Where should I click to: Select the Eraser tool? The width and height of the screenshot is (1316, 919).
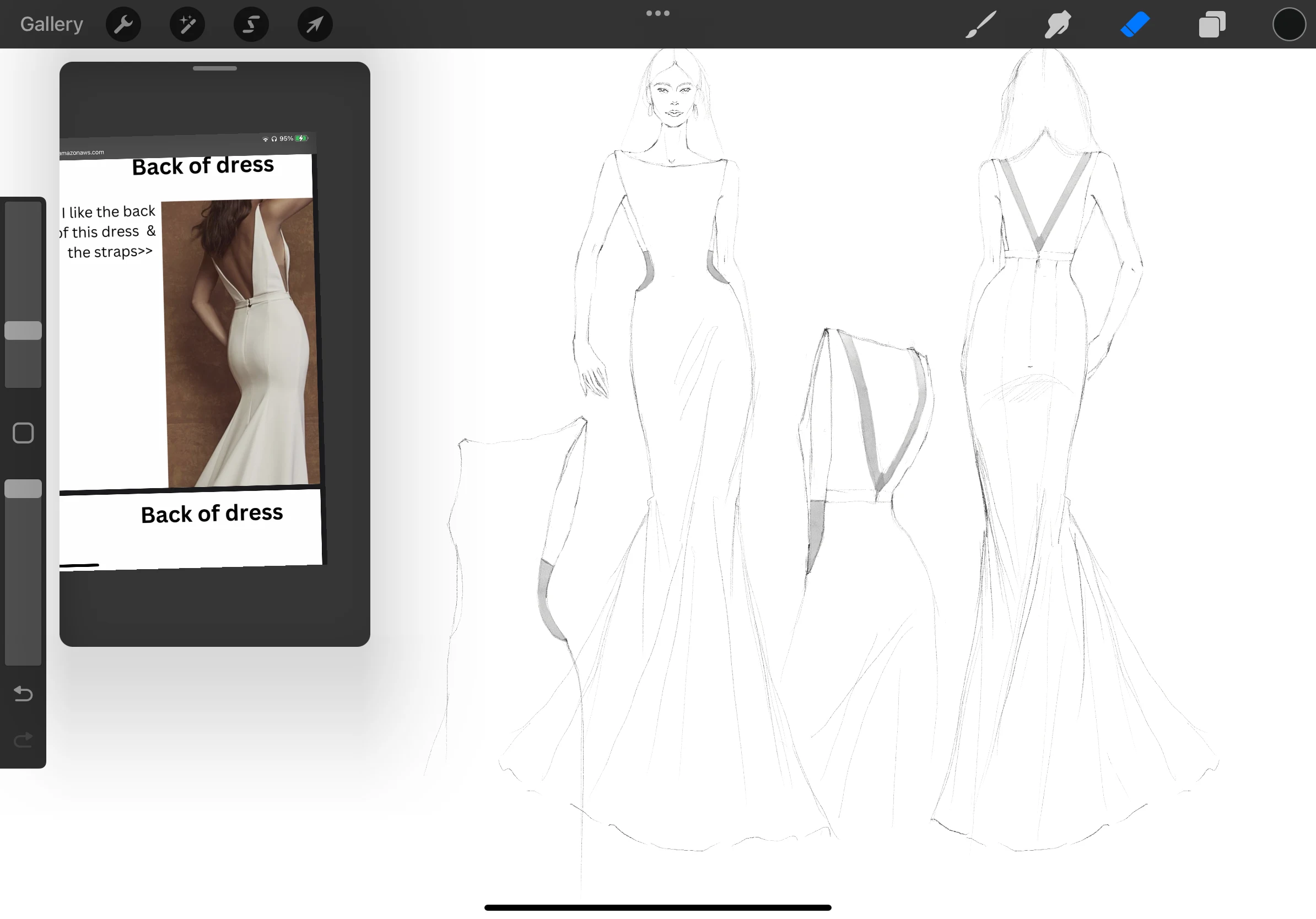click(1135, 25)
